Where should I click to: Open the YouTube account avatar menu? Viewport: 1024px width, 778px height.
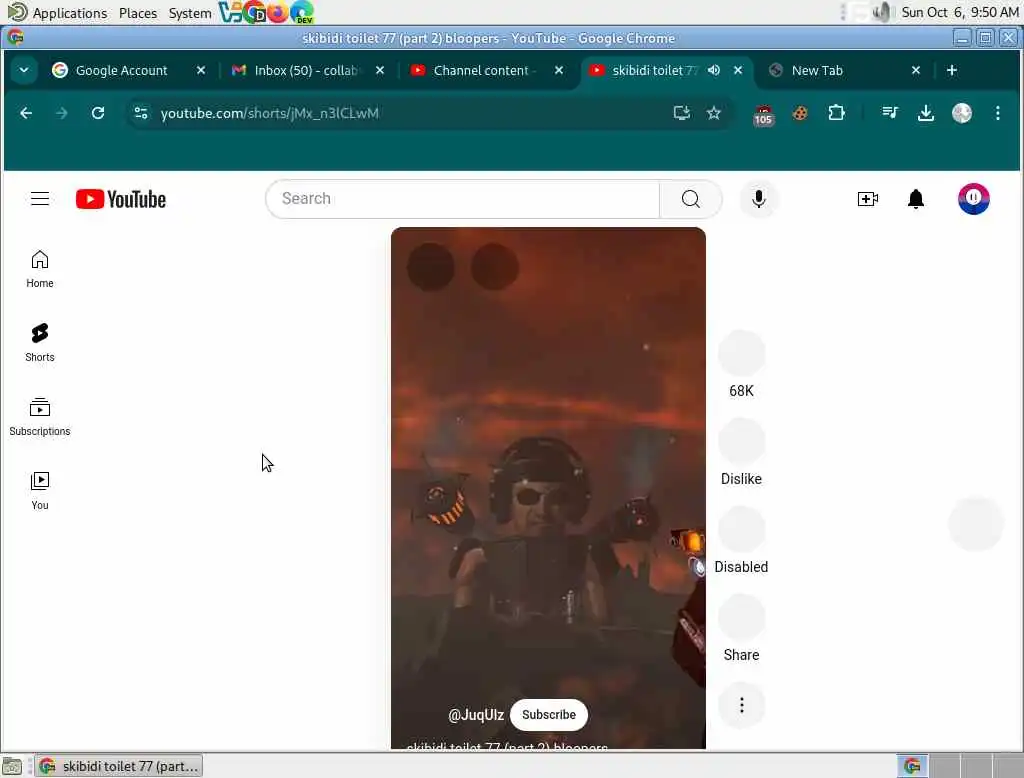coord(973,199)
